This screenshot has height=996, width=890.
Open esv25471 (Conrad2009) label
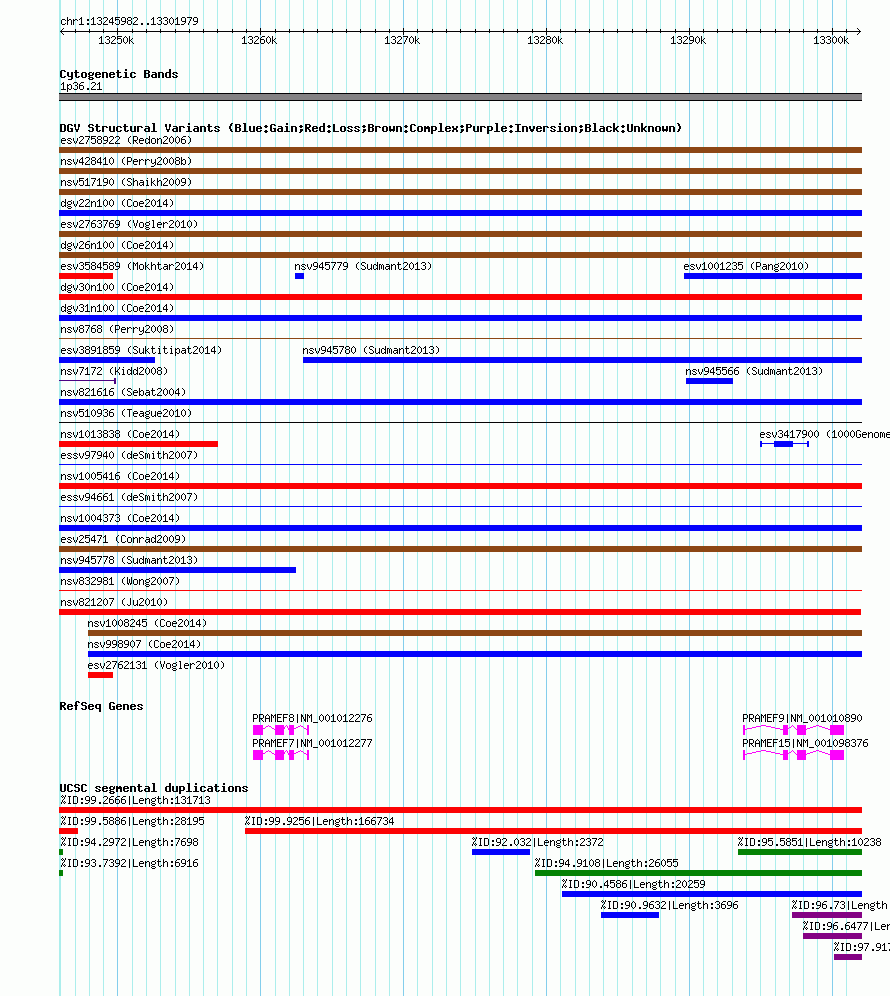pyautogui.click(x=123, y=539)
